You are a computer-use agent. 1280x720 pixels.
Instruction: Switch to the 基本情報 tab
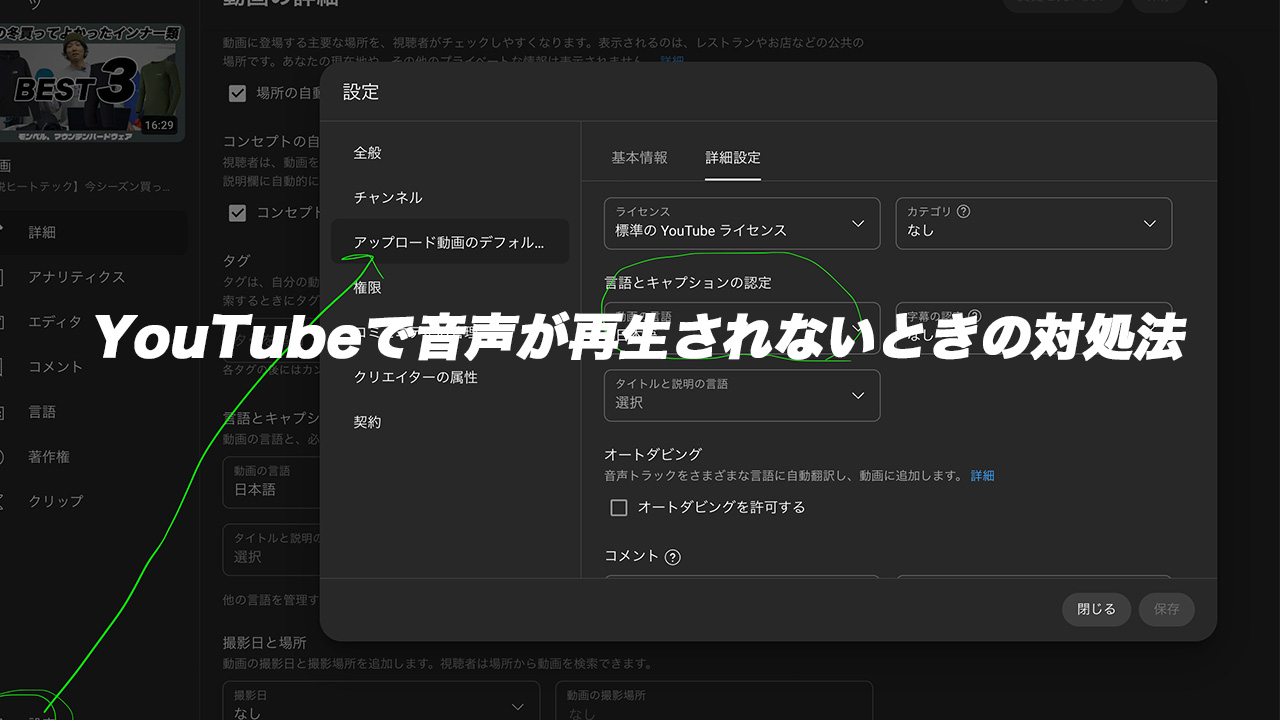(x=639, y=158)
